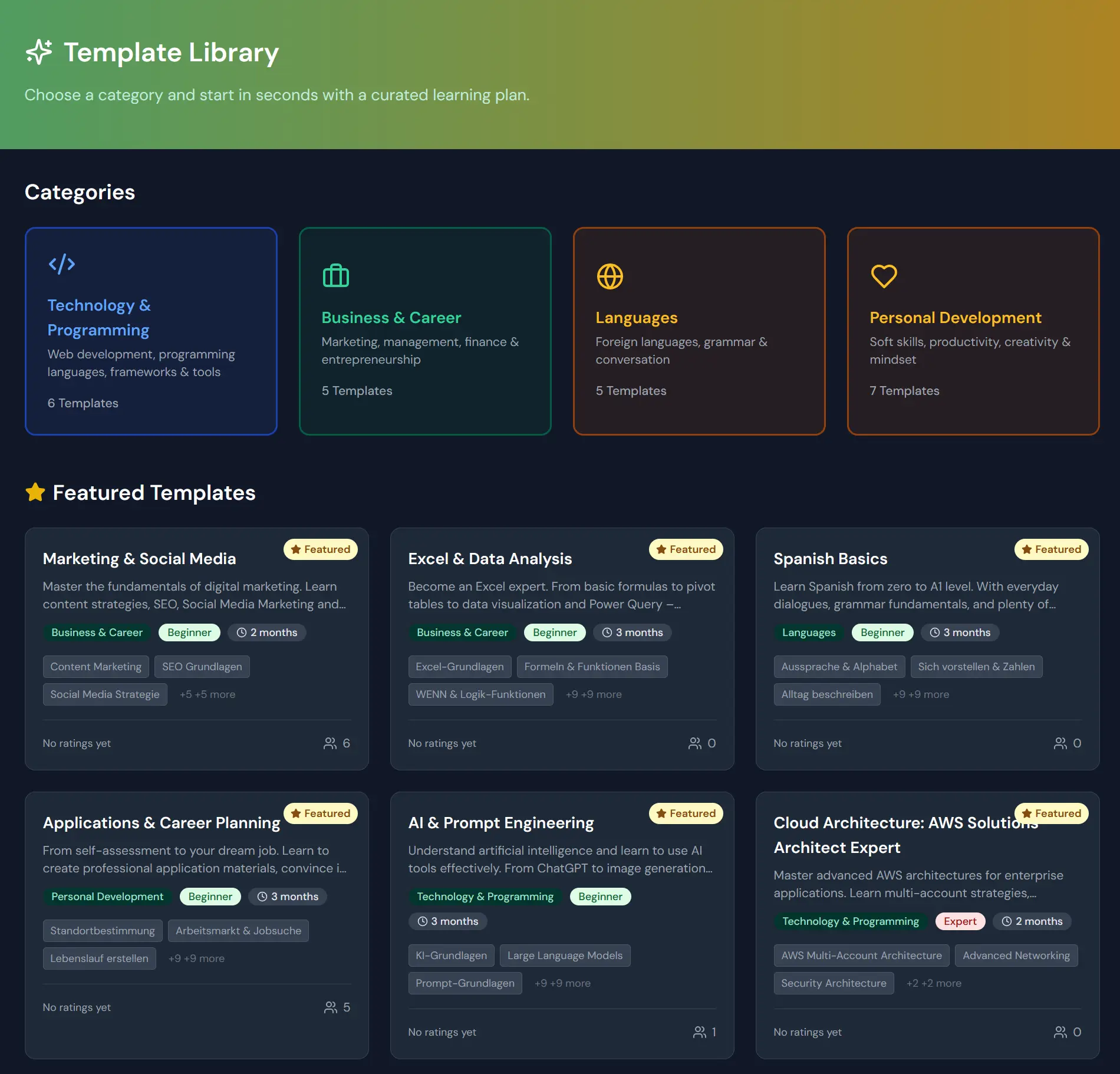Open Applications & Career Planning template title
The image size is (1120, 1074).
[x=162, y=823]
